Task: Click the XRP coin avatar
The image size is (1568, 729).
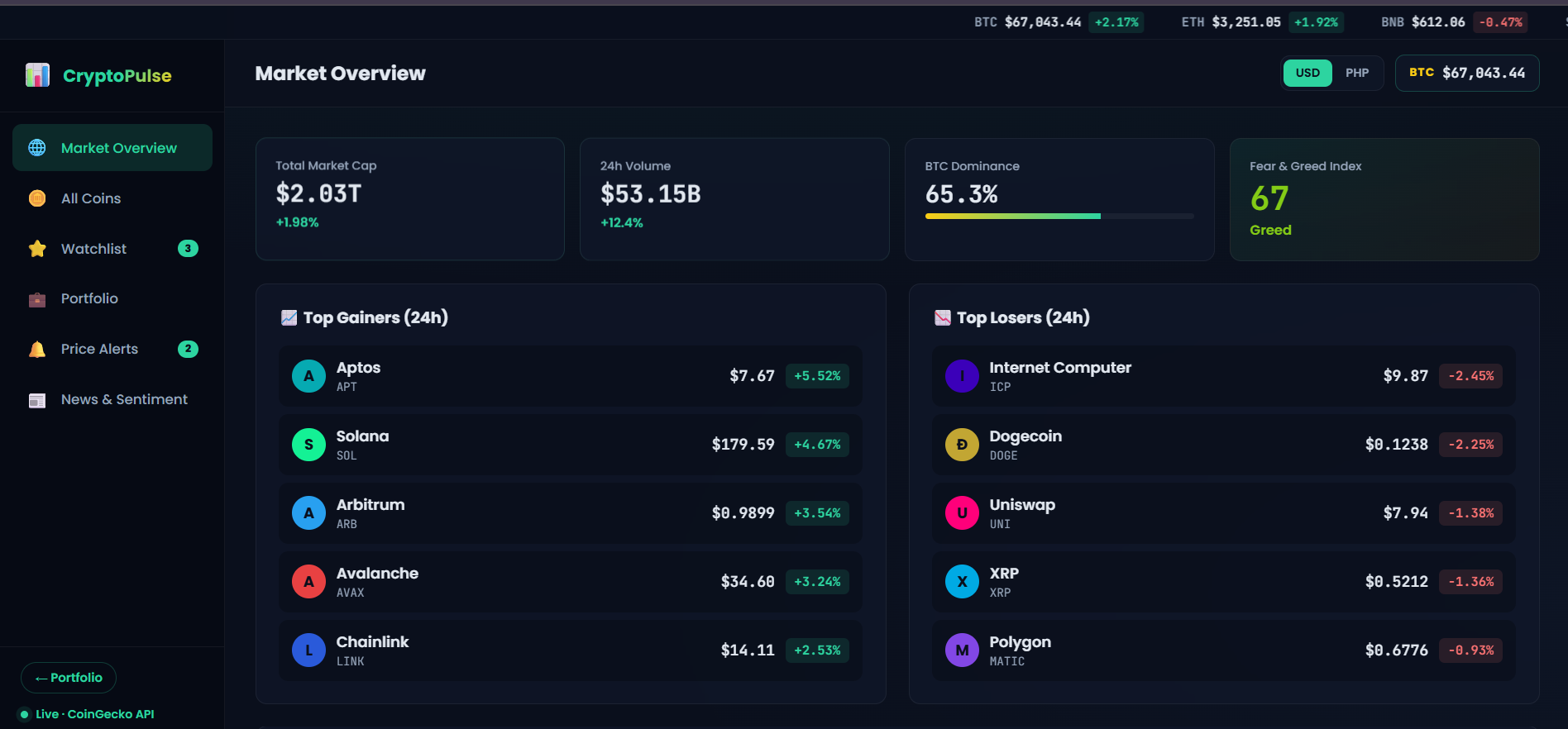Action: click(x=962, y=582)
